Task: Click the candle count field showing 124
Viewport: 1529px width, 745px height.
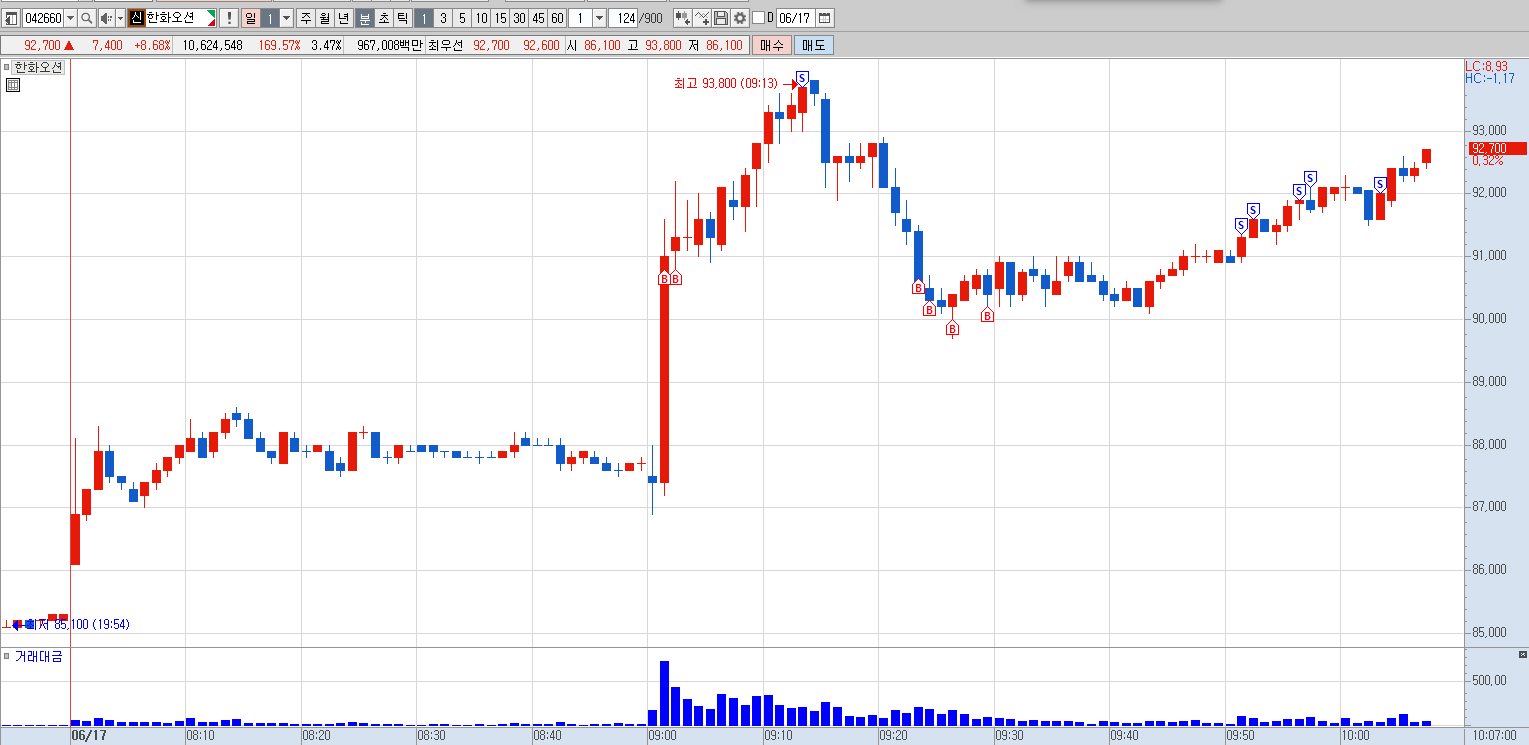Action: (624, 18)
